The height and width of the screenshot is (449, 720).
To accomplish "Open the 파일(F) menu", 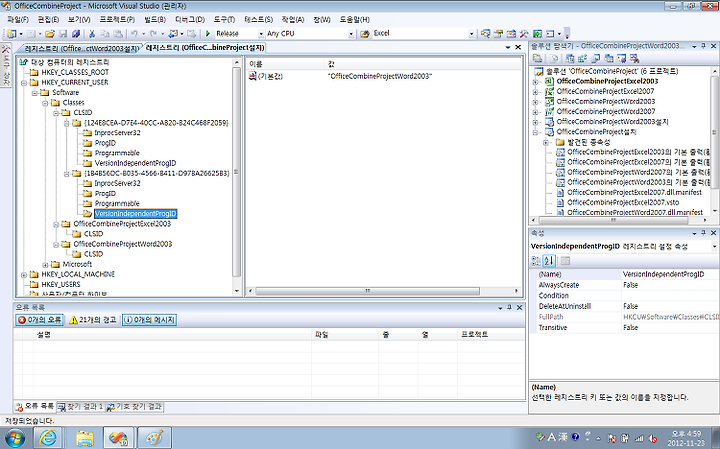I will point(18,20).
